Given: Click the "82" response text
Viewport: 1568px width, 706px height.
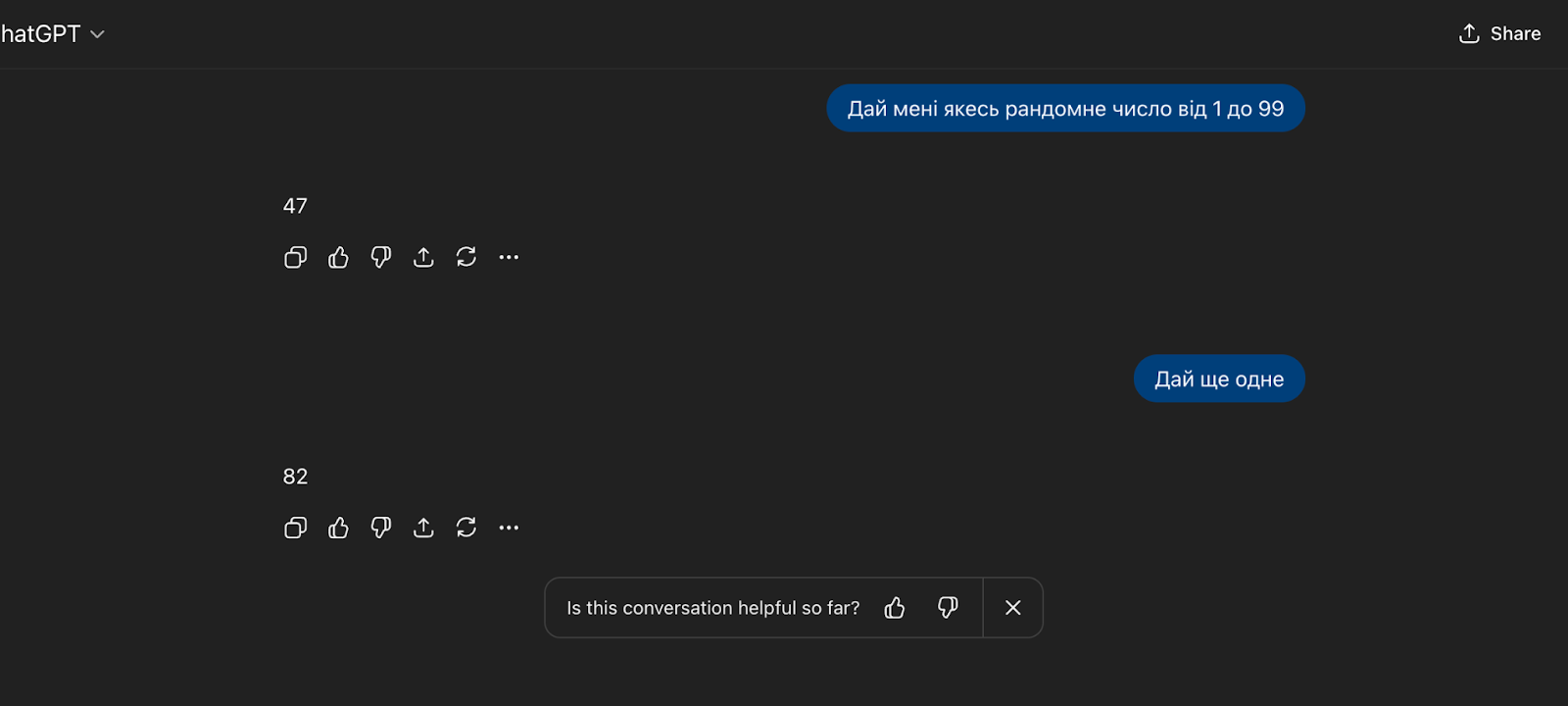Looking at the screenshot, I should pyautogui.click(x=295, y=477).
